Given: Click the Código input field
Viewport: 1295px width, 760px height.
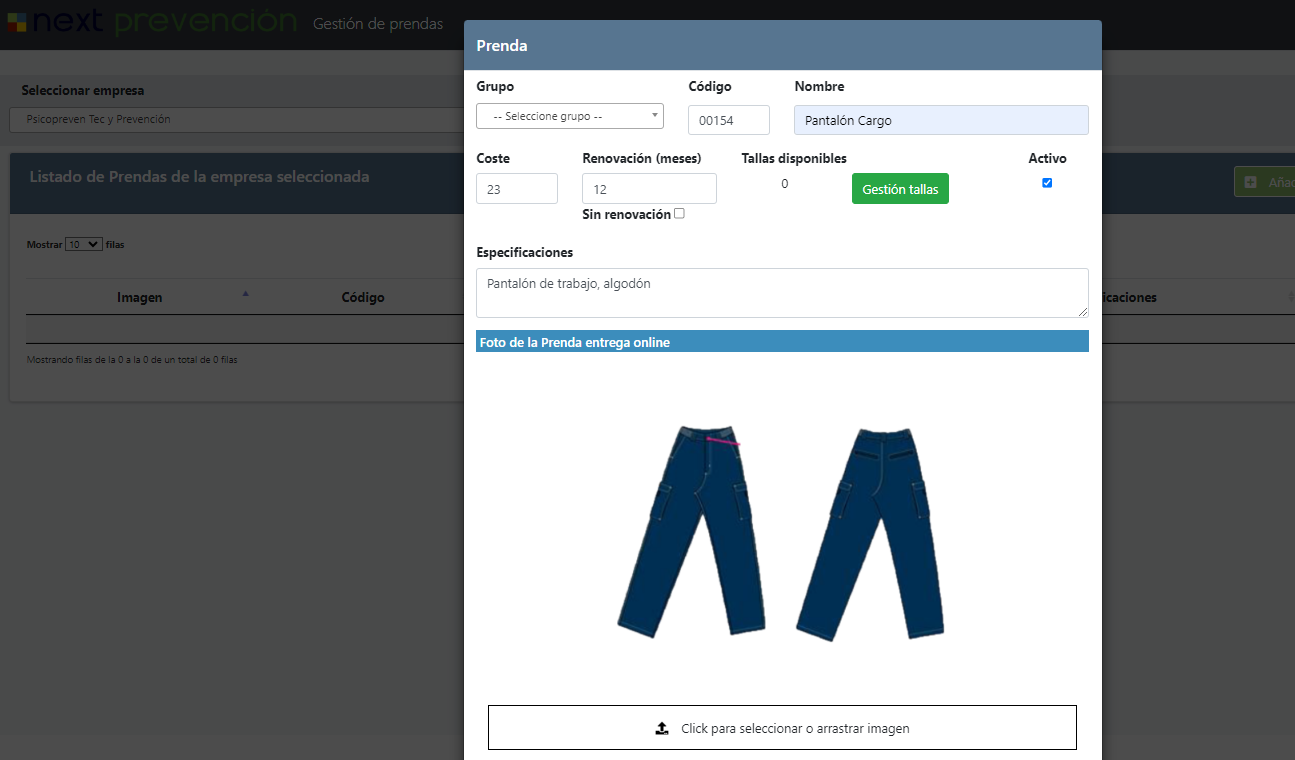Looking at the screenshot, I should click(729, 120).
